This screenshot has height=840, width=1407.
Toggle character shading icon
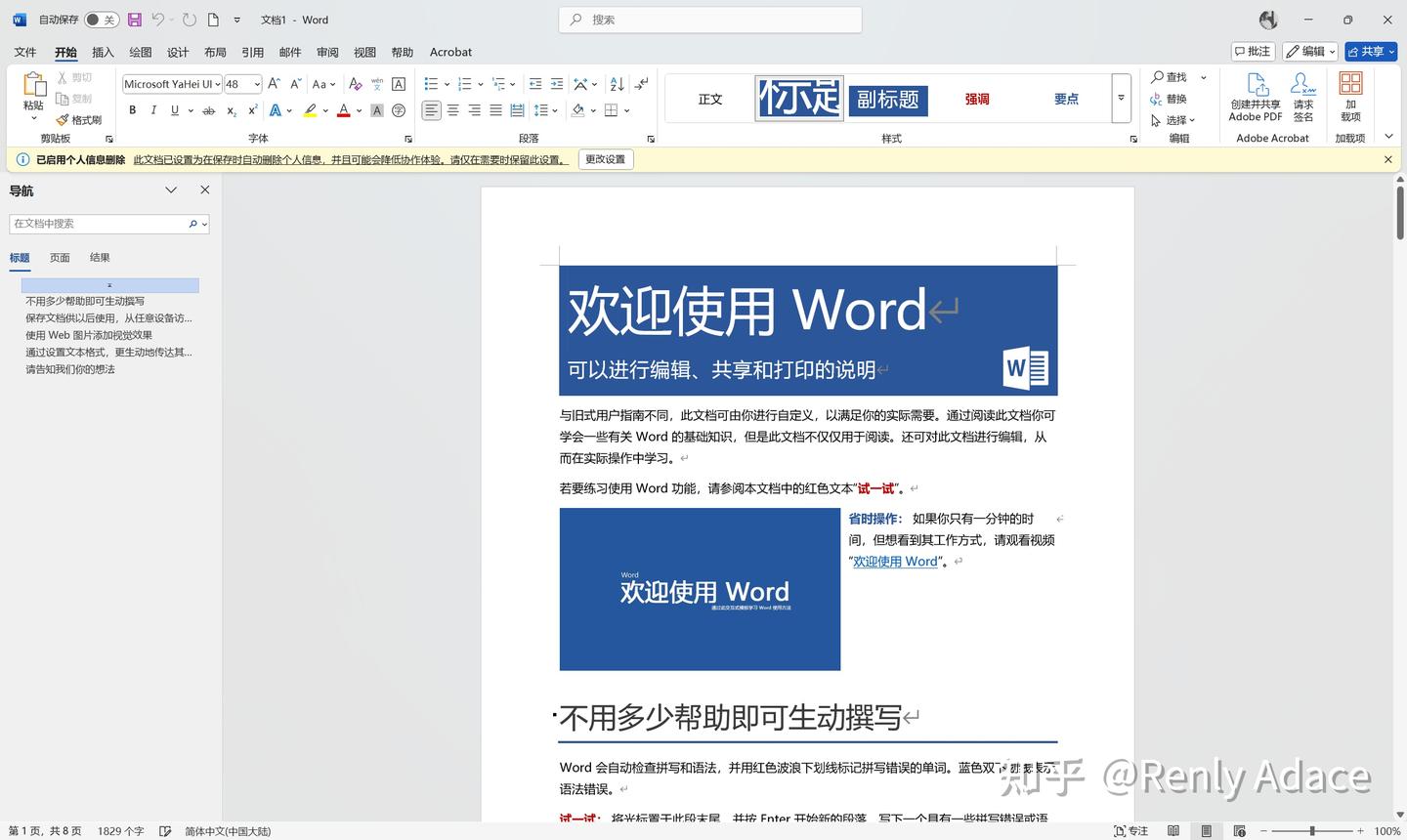pos(377,110)
